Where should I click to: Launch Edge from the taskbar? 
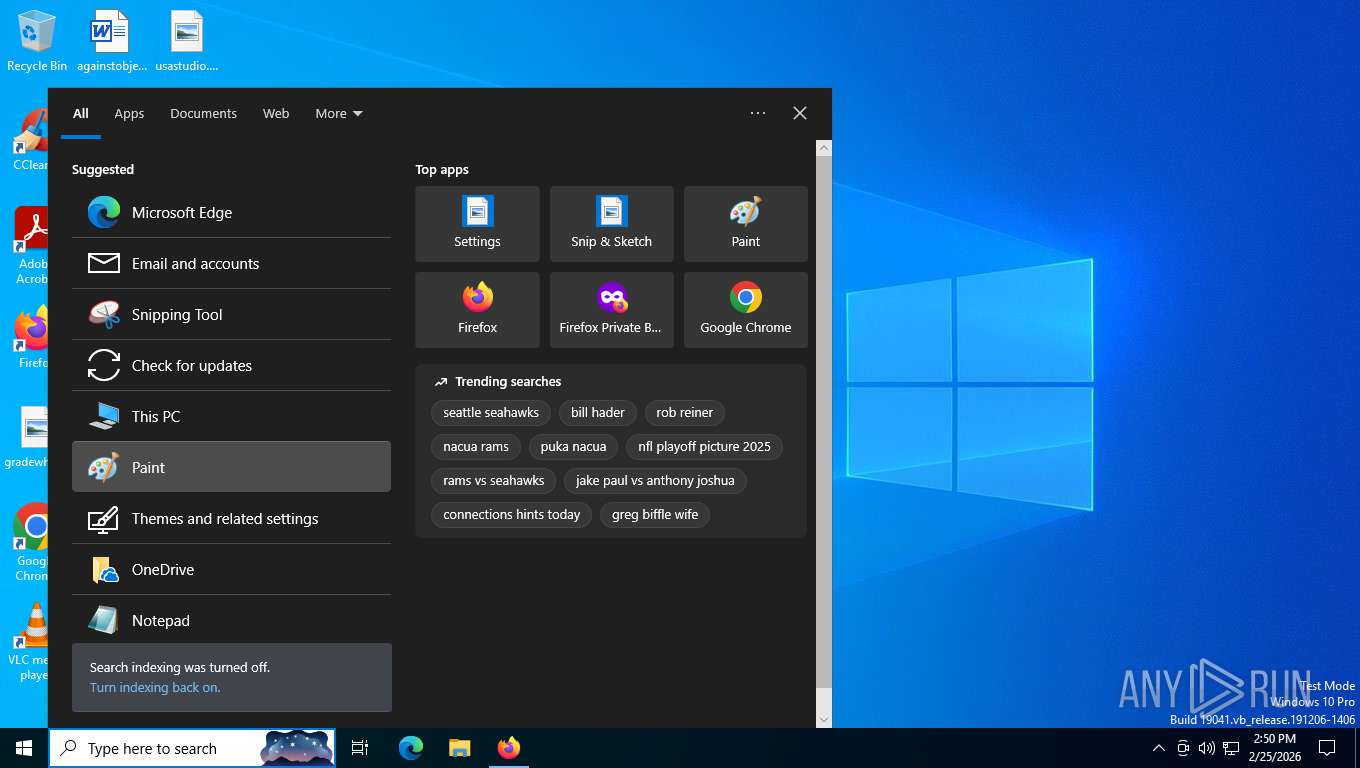pyautogui.click(x=411, y=748)
